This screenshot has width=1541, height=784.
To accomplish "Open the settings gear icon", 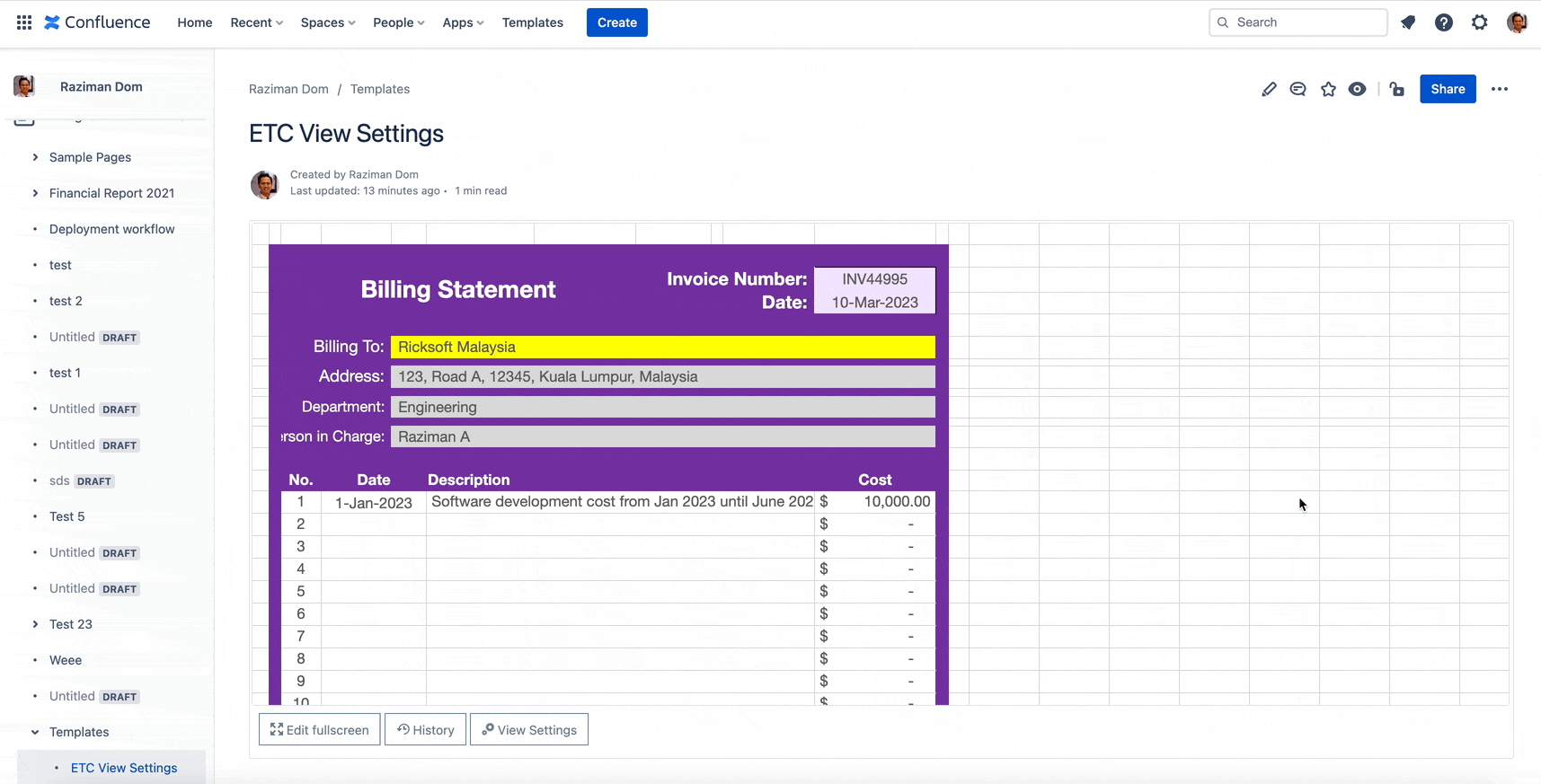I will 1479,22.
